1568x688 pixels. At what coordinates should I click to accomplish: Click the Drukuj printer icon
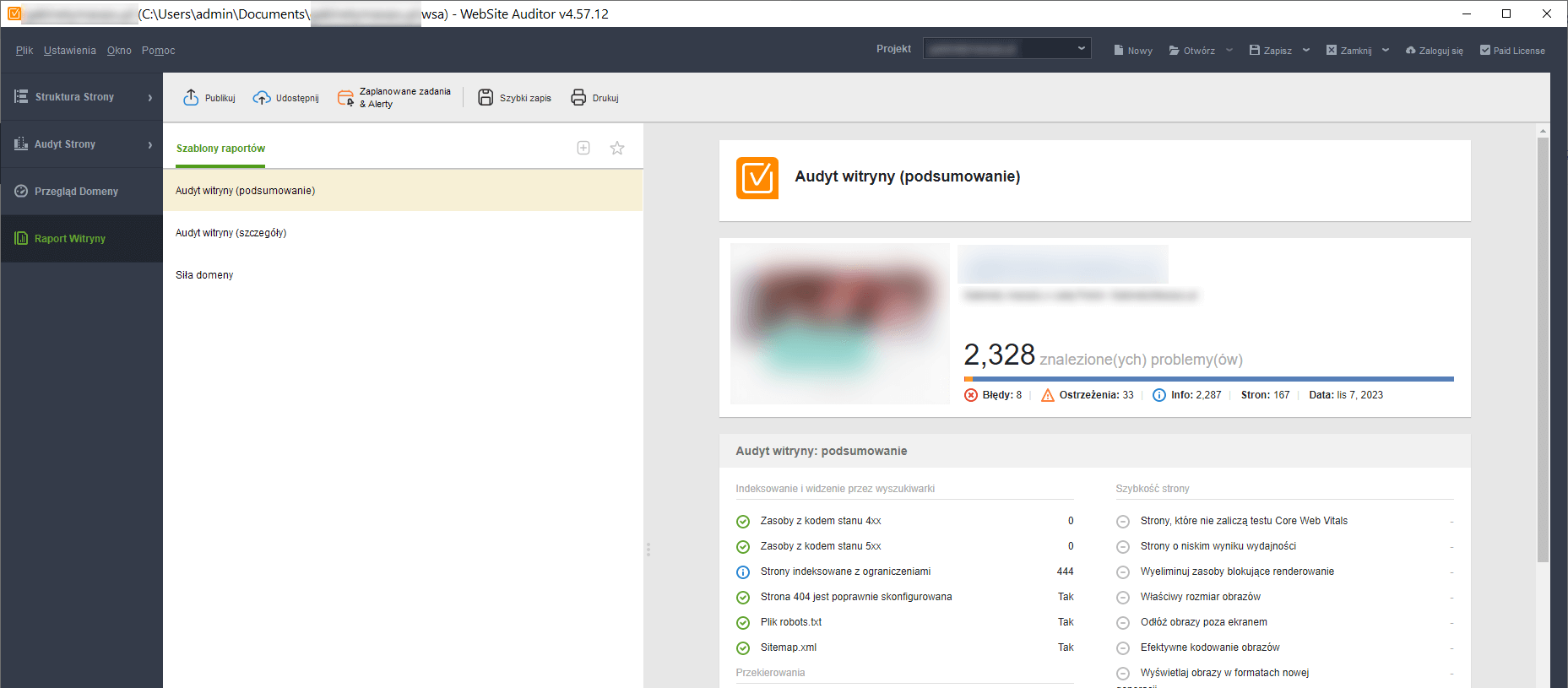point(578,98)
